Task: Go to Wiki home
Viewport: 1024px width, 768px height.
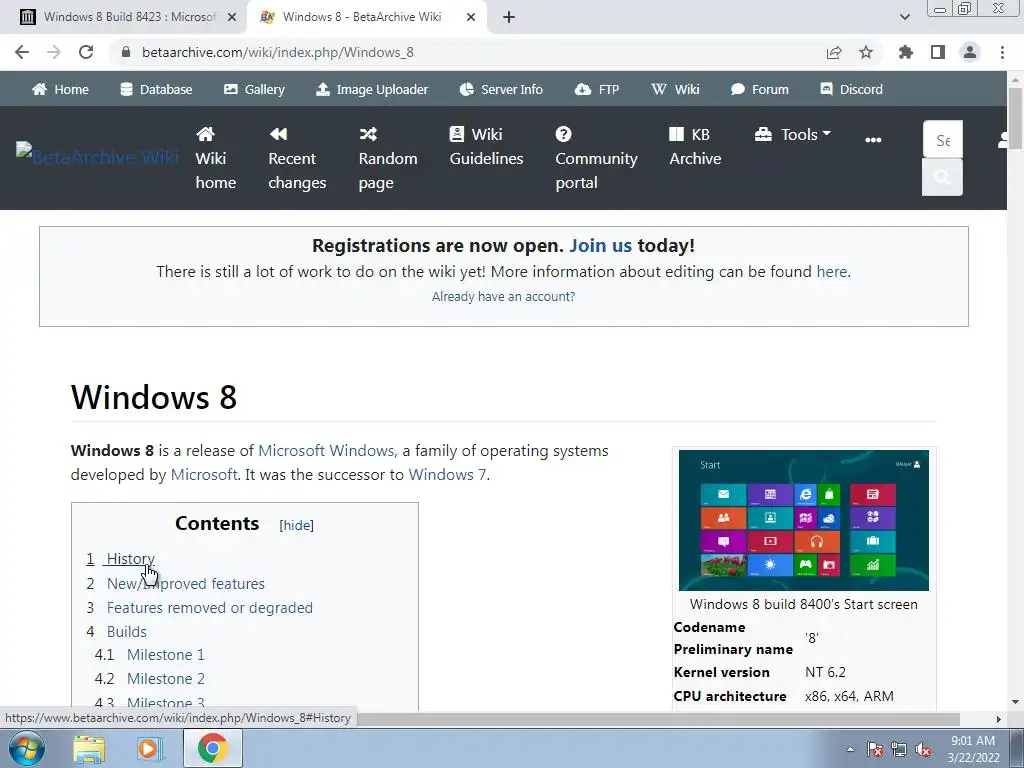Action: tap(216, 158)
